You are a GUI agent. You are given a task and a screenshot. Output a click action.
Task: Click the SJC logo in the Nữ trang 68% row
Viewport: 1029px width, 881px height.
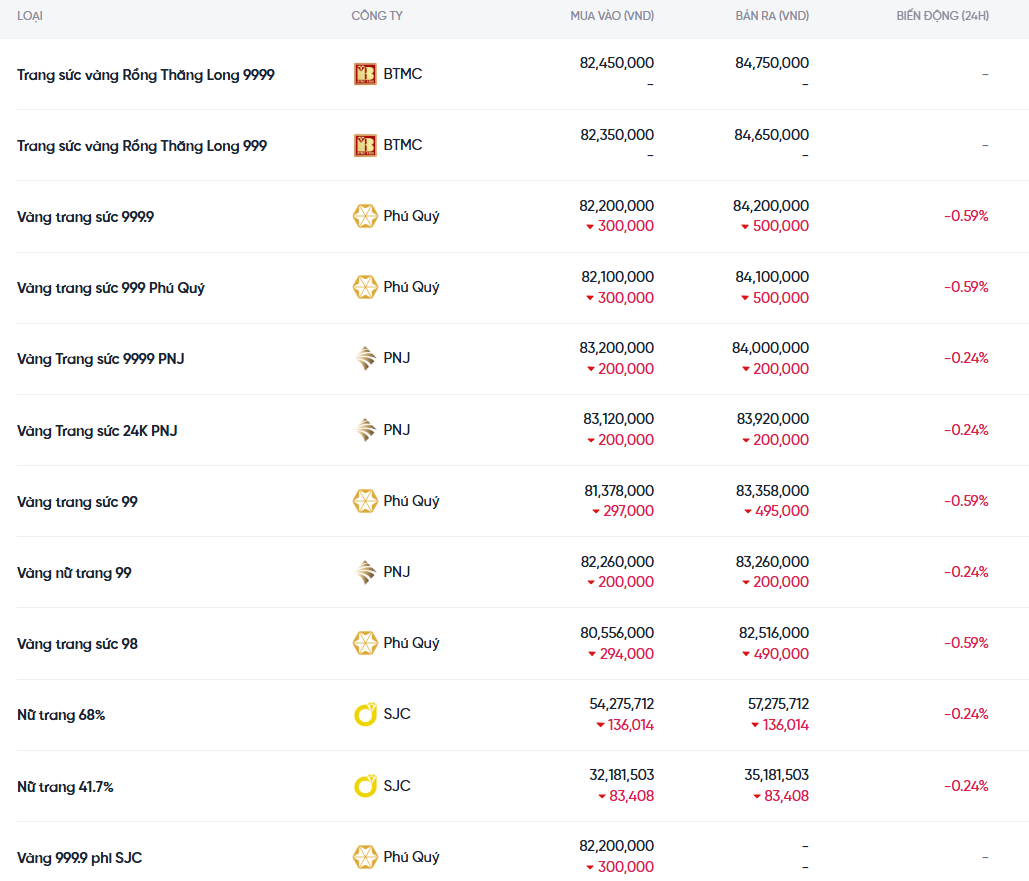(365, 714)
